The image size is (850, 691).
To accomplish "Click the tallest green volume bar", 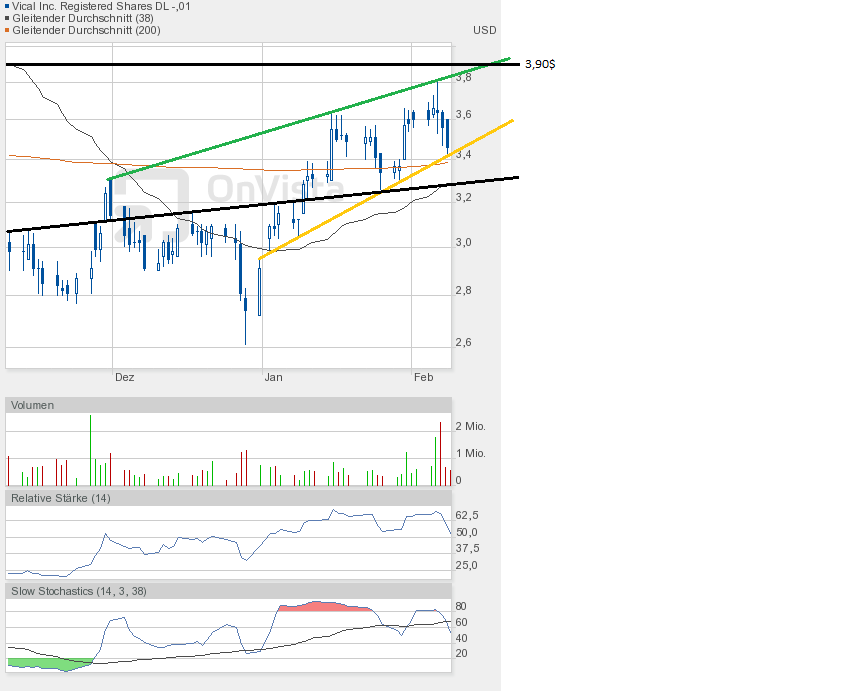I will tap(90, 450).
